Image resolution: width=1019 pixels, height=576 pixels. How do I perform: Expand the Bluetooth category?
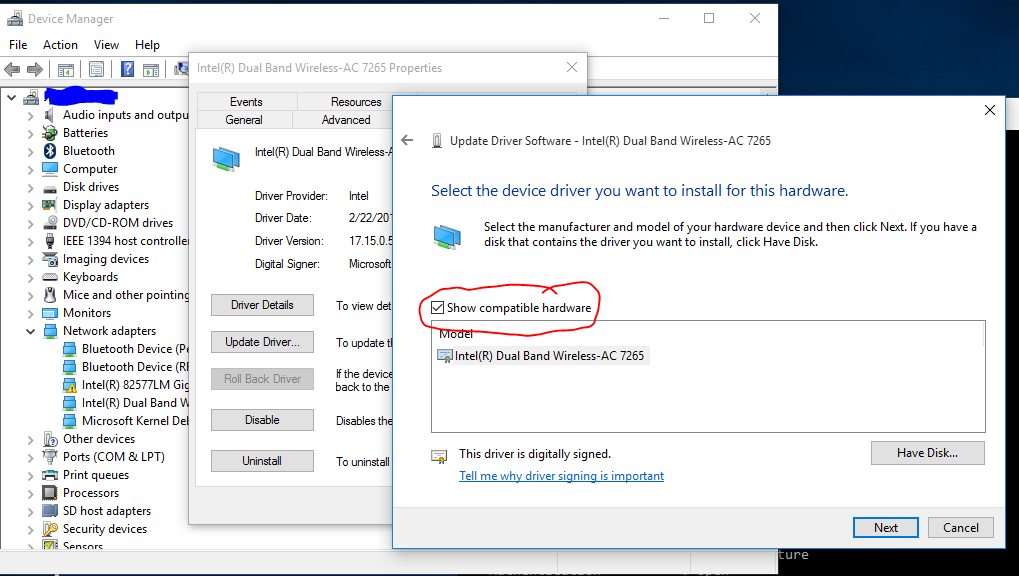tap(31, 151)
